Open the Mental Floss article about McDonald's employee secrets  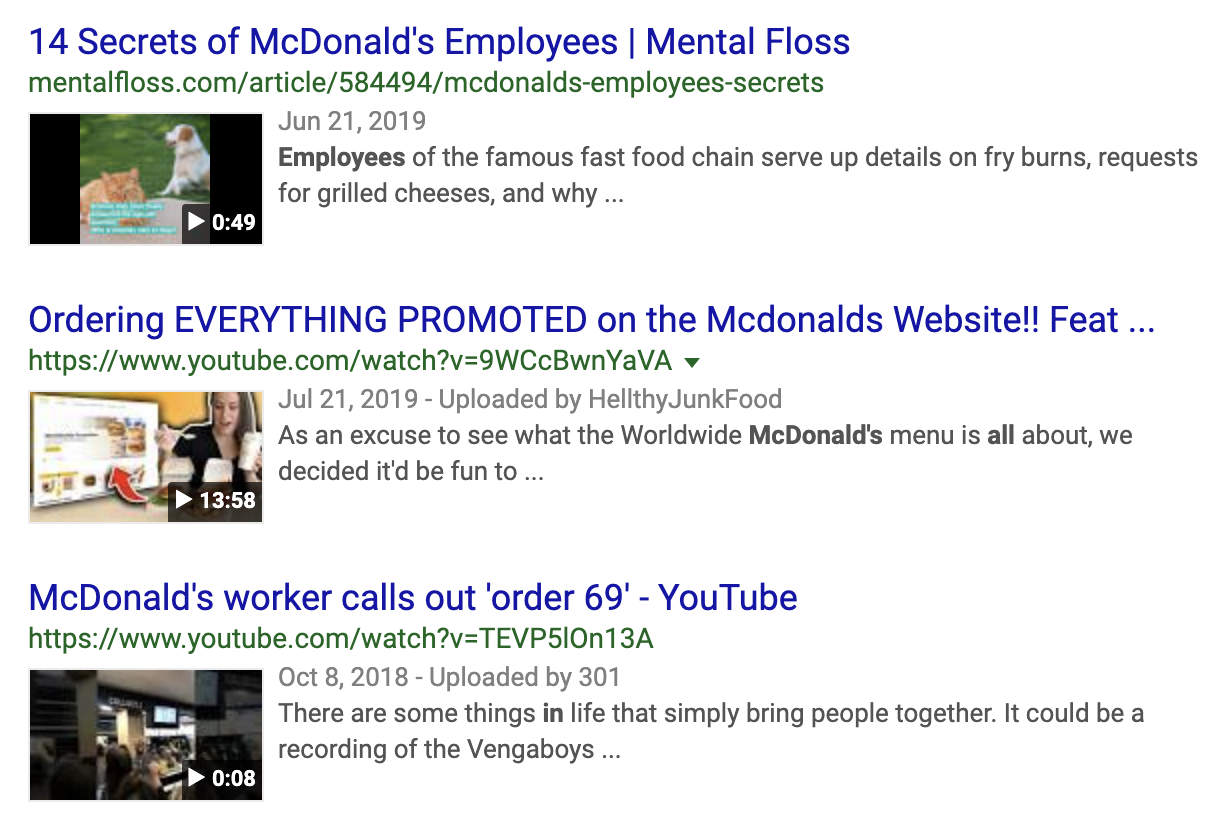coord(439,41)
